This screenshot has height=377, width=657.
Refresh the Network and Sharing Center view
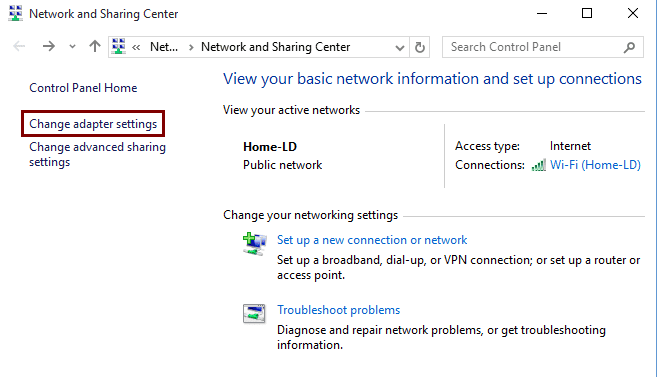(419, 47)
